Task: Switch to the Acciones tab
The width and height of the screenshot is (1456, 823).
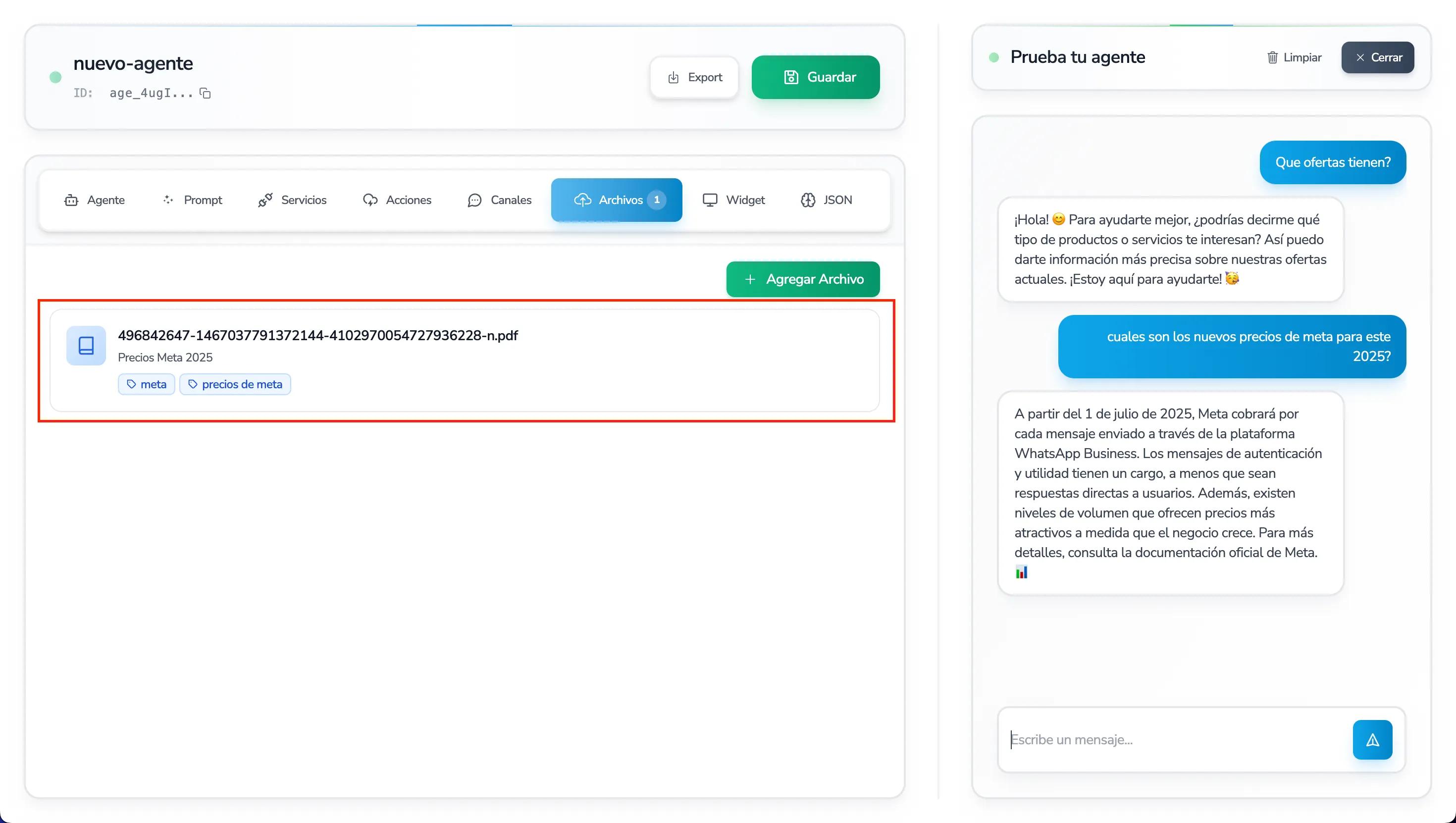Action: 397,200
